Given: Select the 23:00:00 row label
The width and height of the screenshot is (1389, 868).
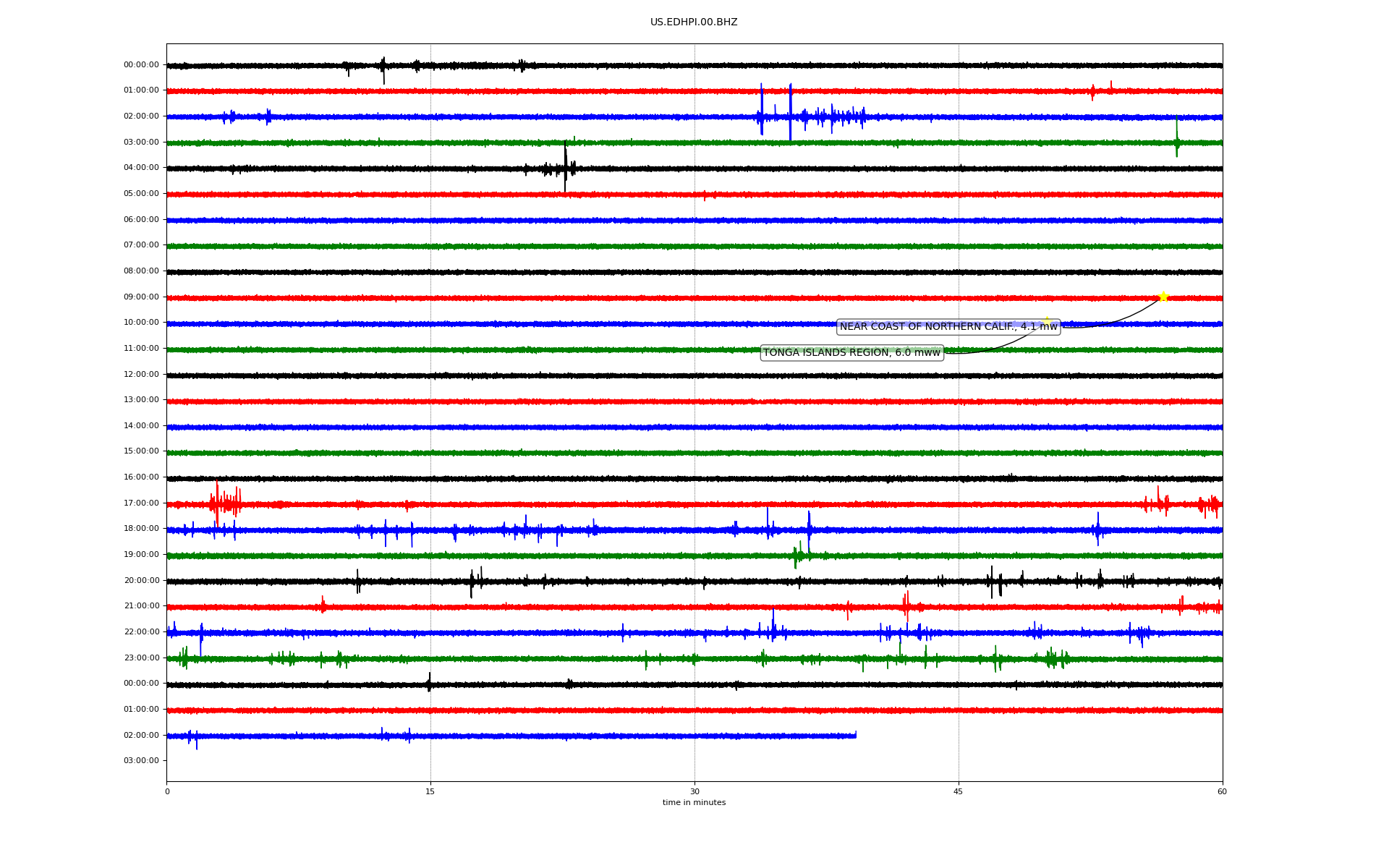Looking at the screenshot, I should coord(141,658).
